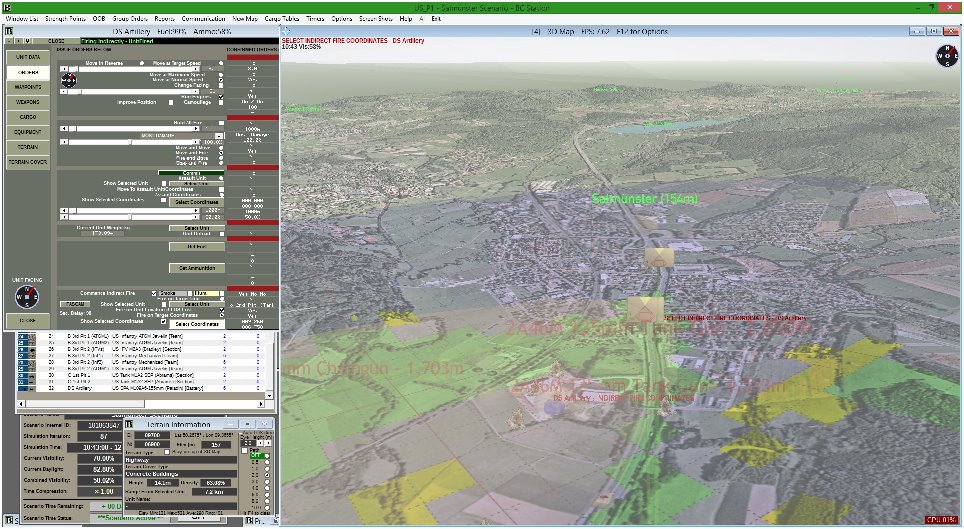Click the Terrain Information window logo icon
The width and height of the screenshot is (964, 529).
[129, 424]
